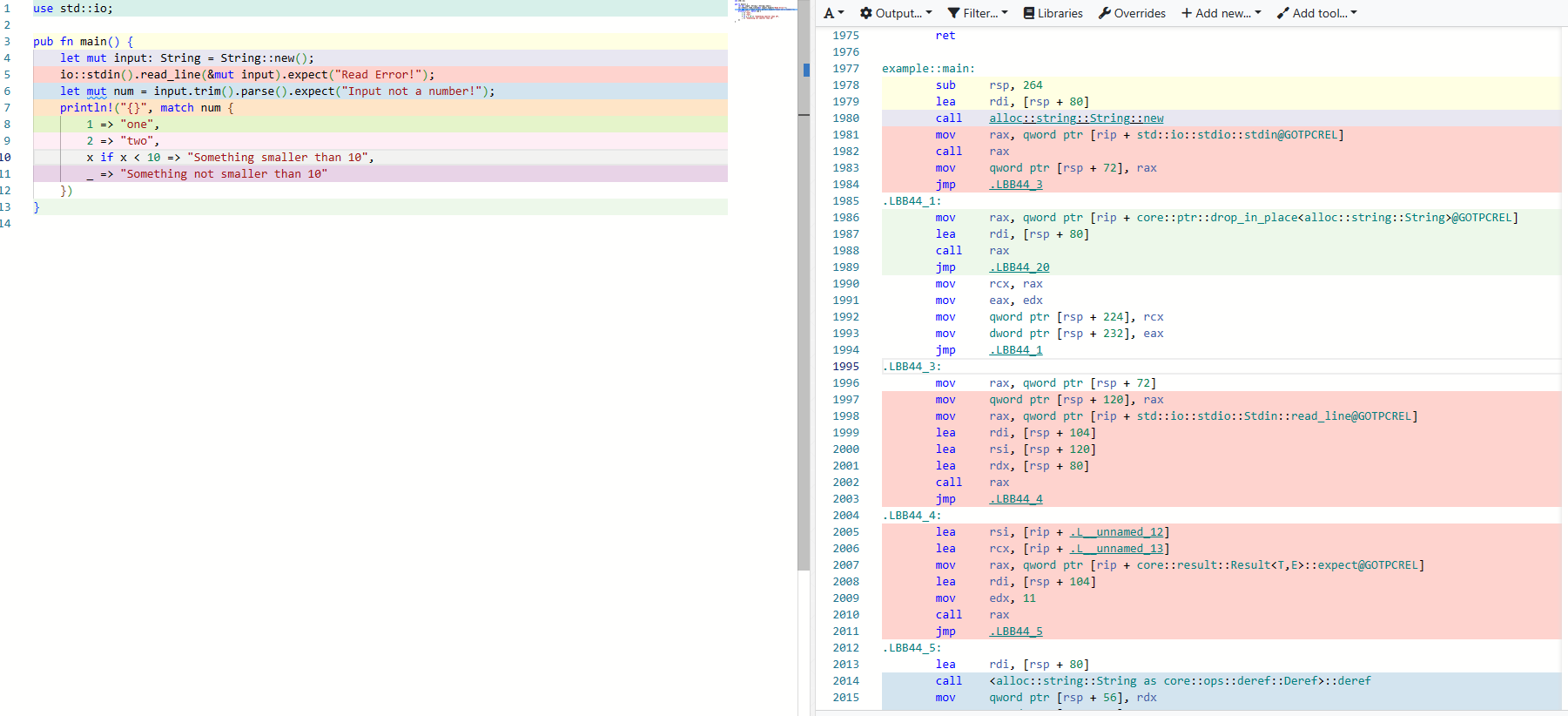Viewport: 1568px width, 716px height.
Task: Open the Output settings gear menu
Action: (895, 13)
